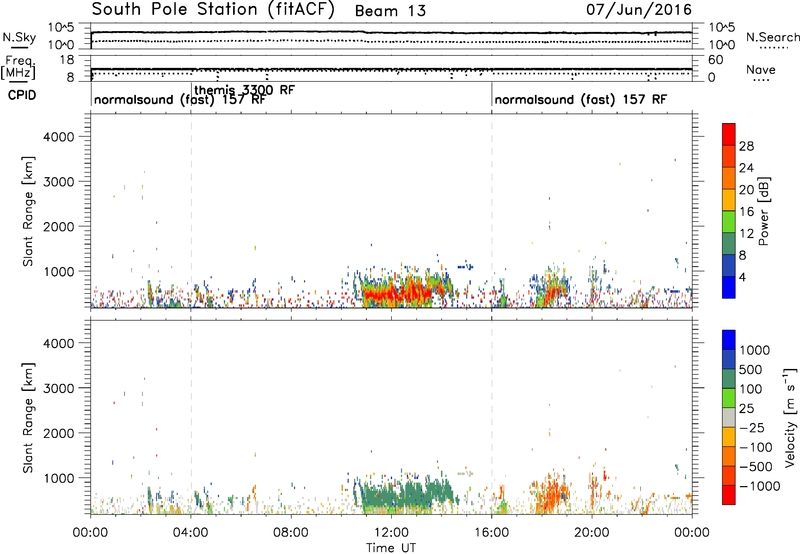Click the 'South Pole Station (fitACF)' plot title

213,10
